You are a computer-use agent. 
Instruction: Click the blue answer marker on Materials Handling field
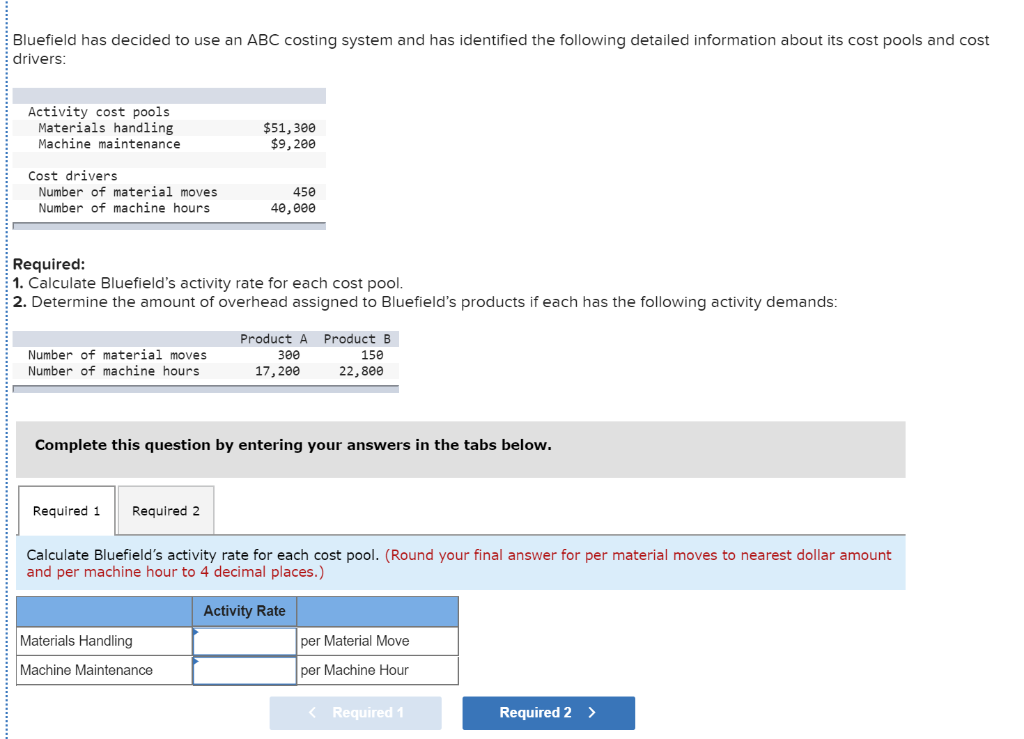point(196,633)
